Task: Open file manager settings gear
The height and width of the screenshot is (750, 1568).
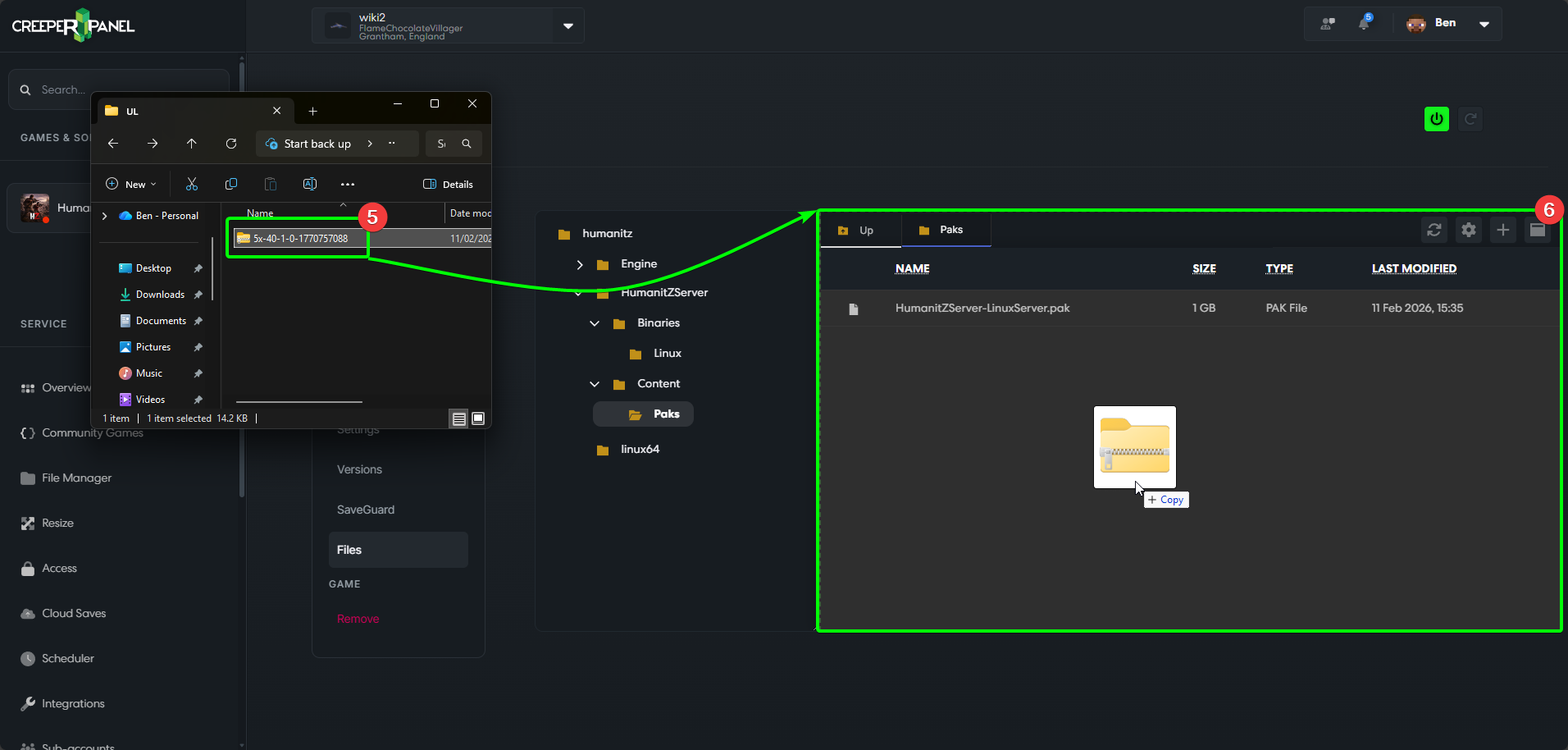Action: click(x=1468, y=231)
